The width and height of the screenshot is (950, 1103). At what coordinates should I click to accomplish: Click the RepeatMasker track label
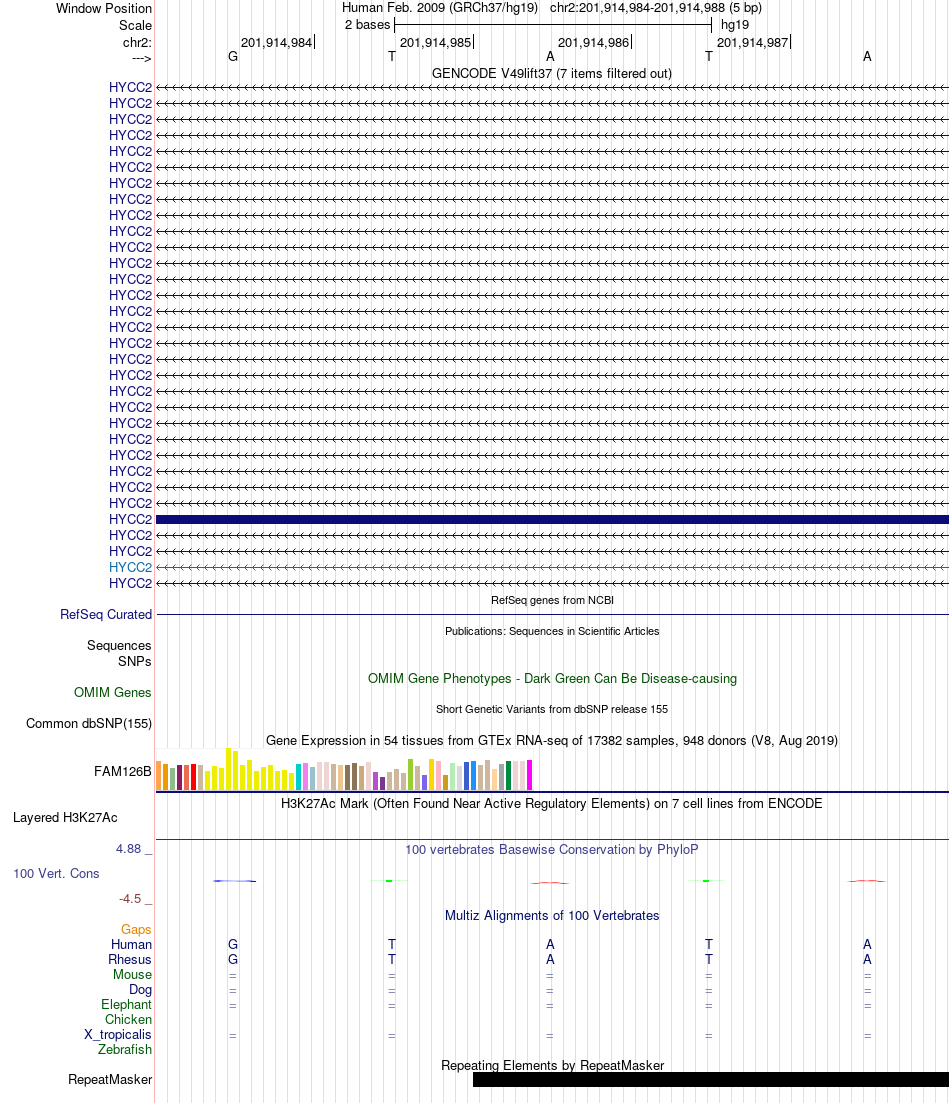(x=110, y=1079)
